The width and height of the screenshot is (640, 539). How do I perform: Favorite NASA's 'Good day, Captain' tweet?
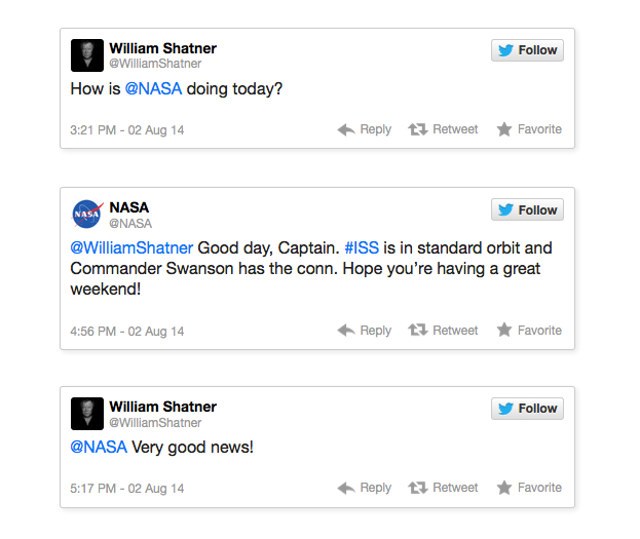(529, 330)
